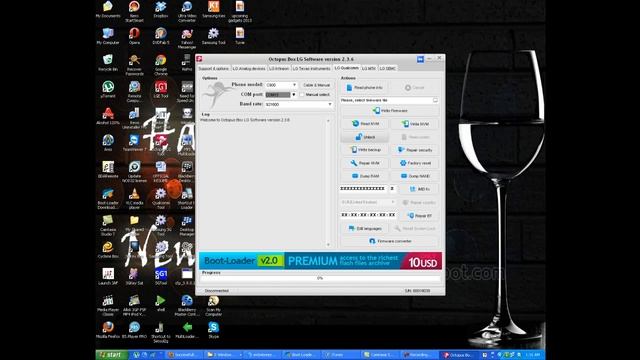Click the Write NVM button
The image size is (640, 360).
pos(415,124)
